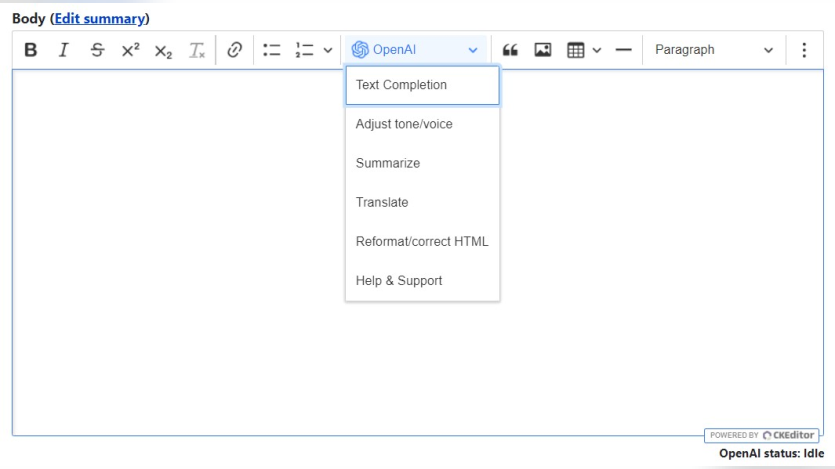Expand the table options arrow

tap(597, 50)
